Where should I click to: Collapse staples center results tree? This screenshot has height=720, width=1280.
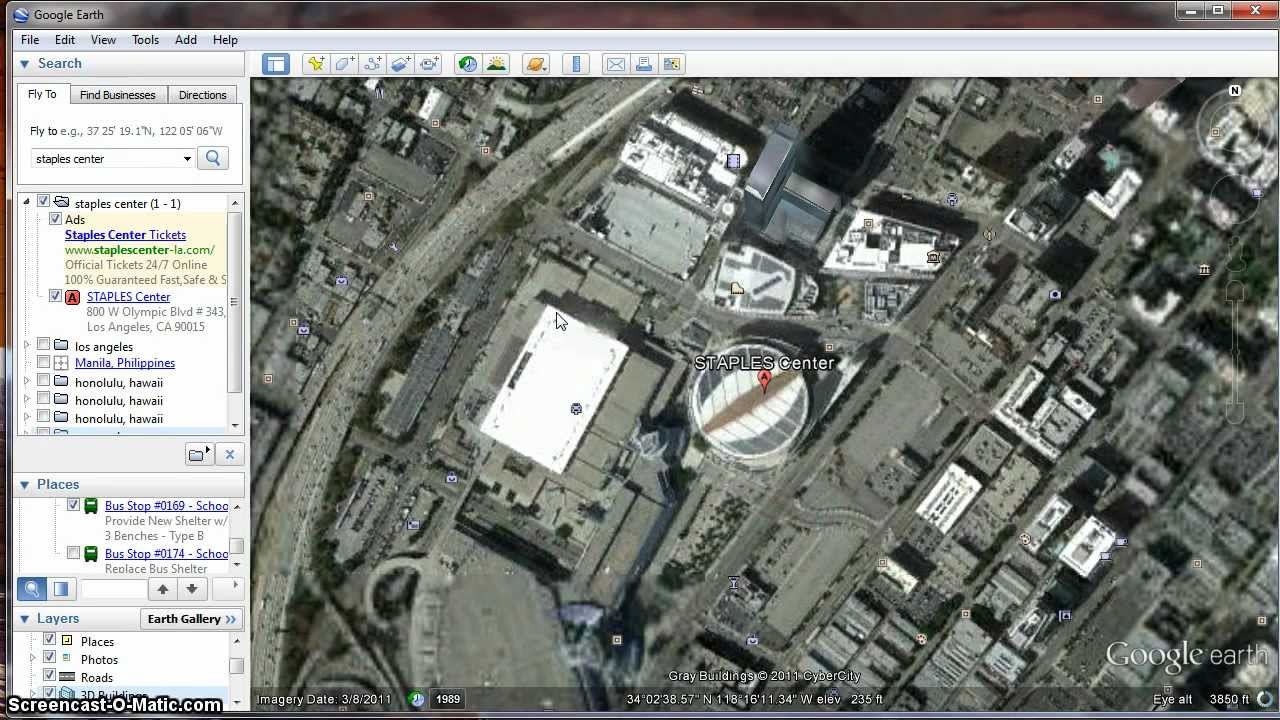(x=27, y=202)
